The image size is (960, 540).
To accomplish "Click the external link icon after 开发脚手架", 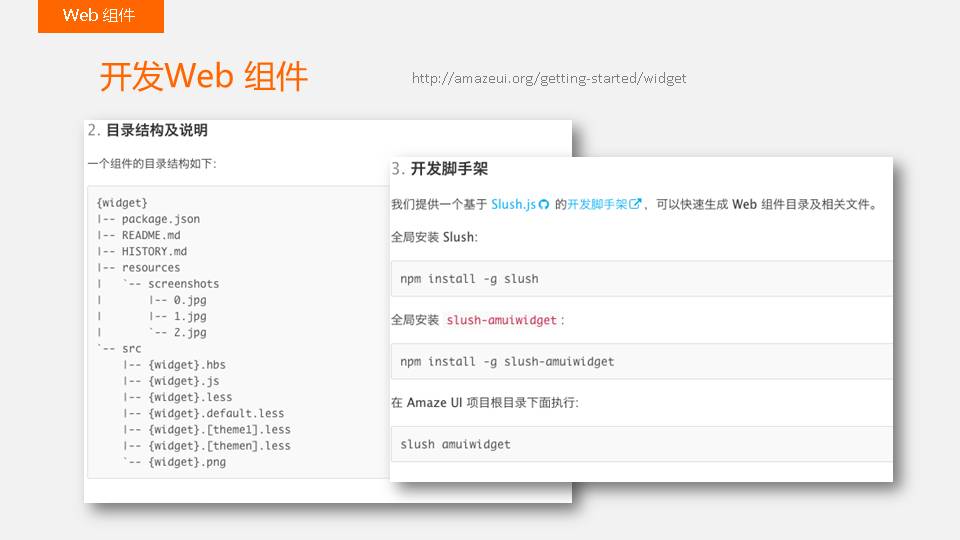I will pos(635,205).
